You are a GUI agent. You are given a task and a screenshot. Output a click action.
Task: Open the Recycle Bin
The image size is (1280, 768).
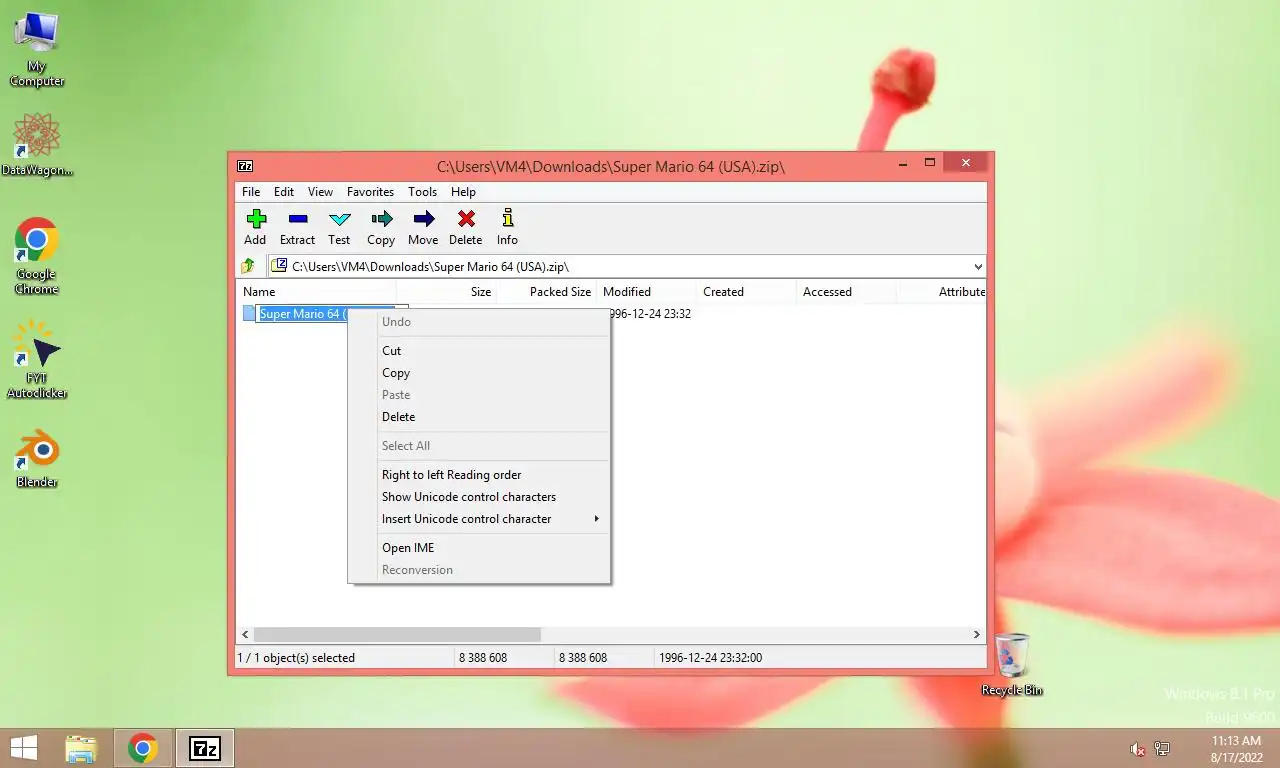[x=1012, y=664]
